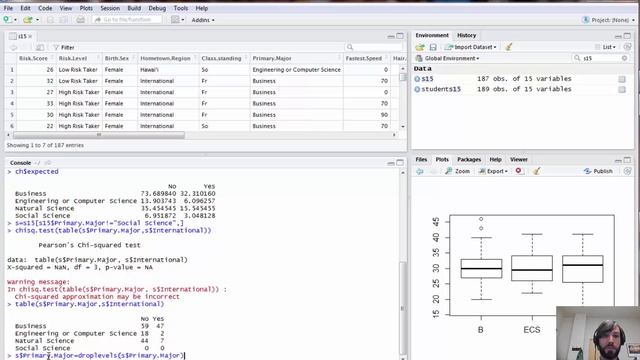Click the console vertical scrollbar
The image size is (640, 360).
[402, 307]
